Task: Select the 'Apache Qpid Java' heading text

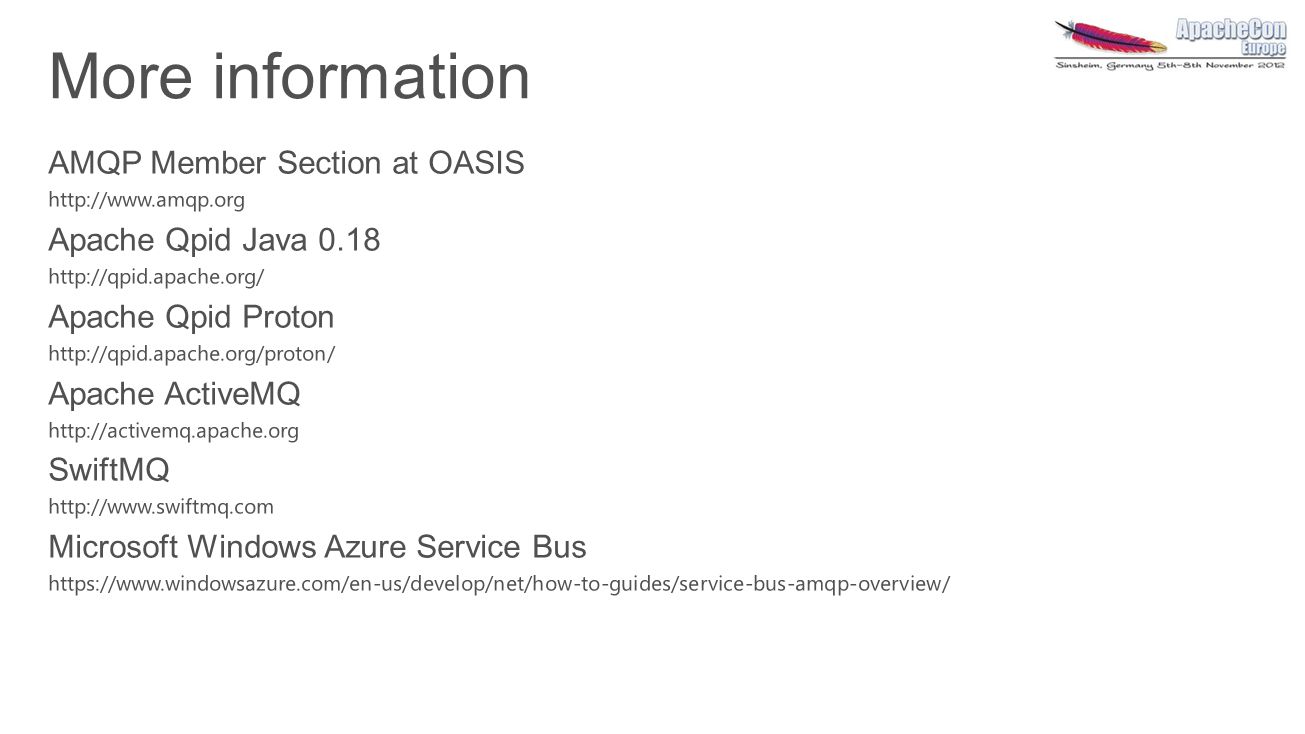Action: (178, 241)
